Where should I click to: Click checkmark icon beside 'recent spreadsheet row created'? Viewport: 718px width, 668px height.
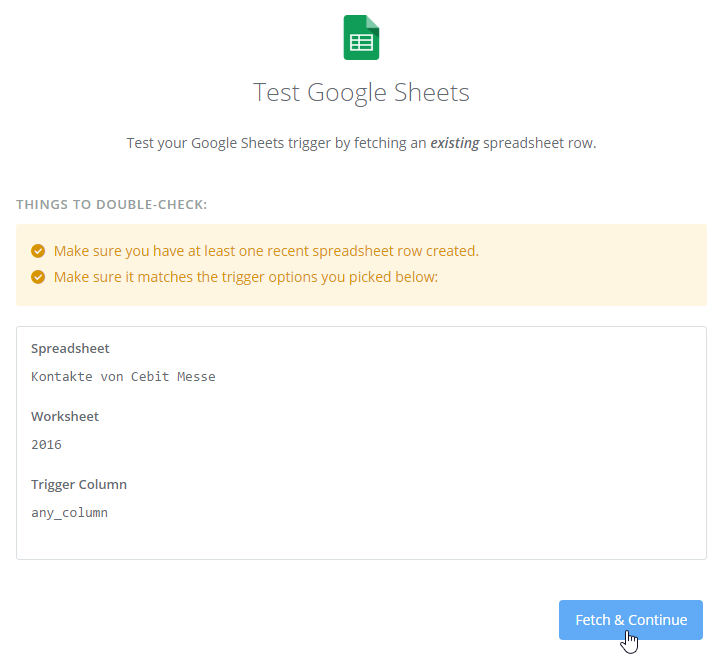pos(38,251)
